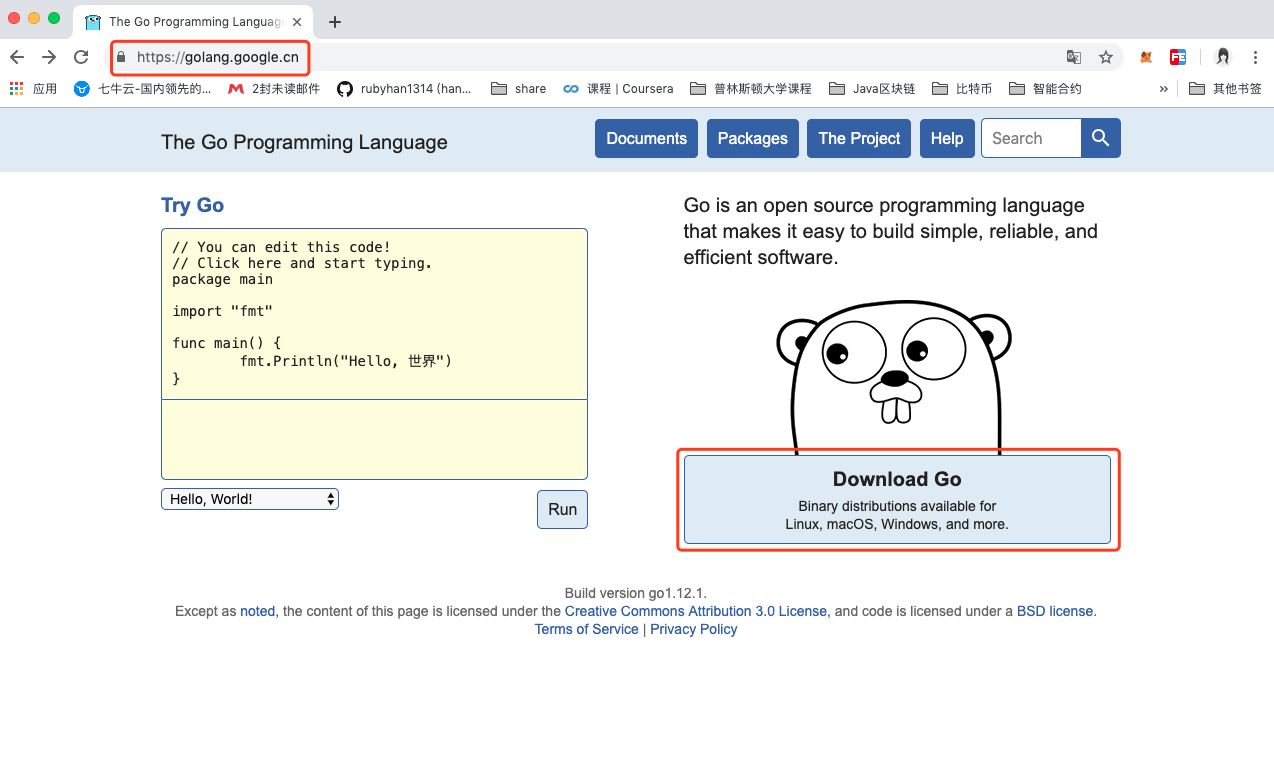Bookmark this page with the star icon
The height and width of the screenshot is (773, 1274).
click(x=1105, y=57)
